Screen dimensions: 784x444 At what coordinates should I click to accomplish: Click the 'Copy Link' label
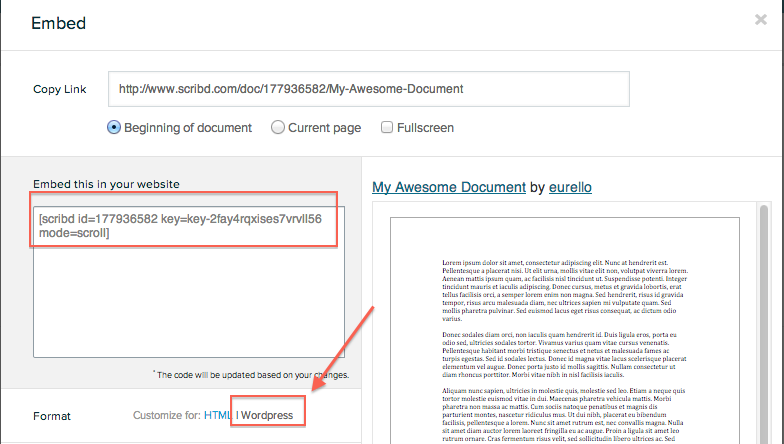(60, 90)
